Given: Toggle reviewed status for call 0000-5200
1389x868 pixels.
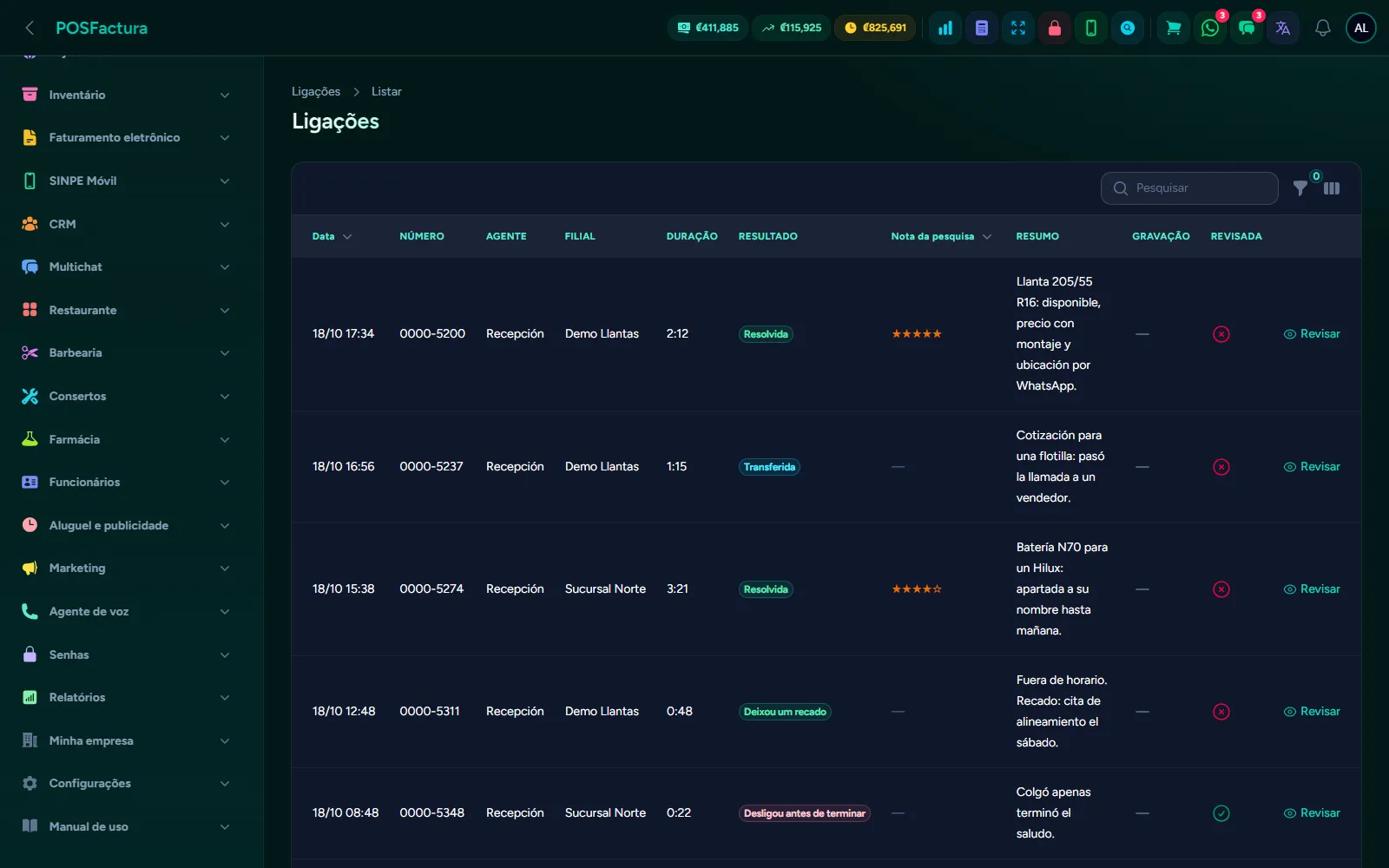Looking at the screenshot, I should (1221, 334).
